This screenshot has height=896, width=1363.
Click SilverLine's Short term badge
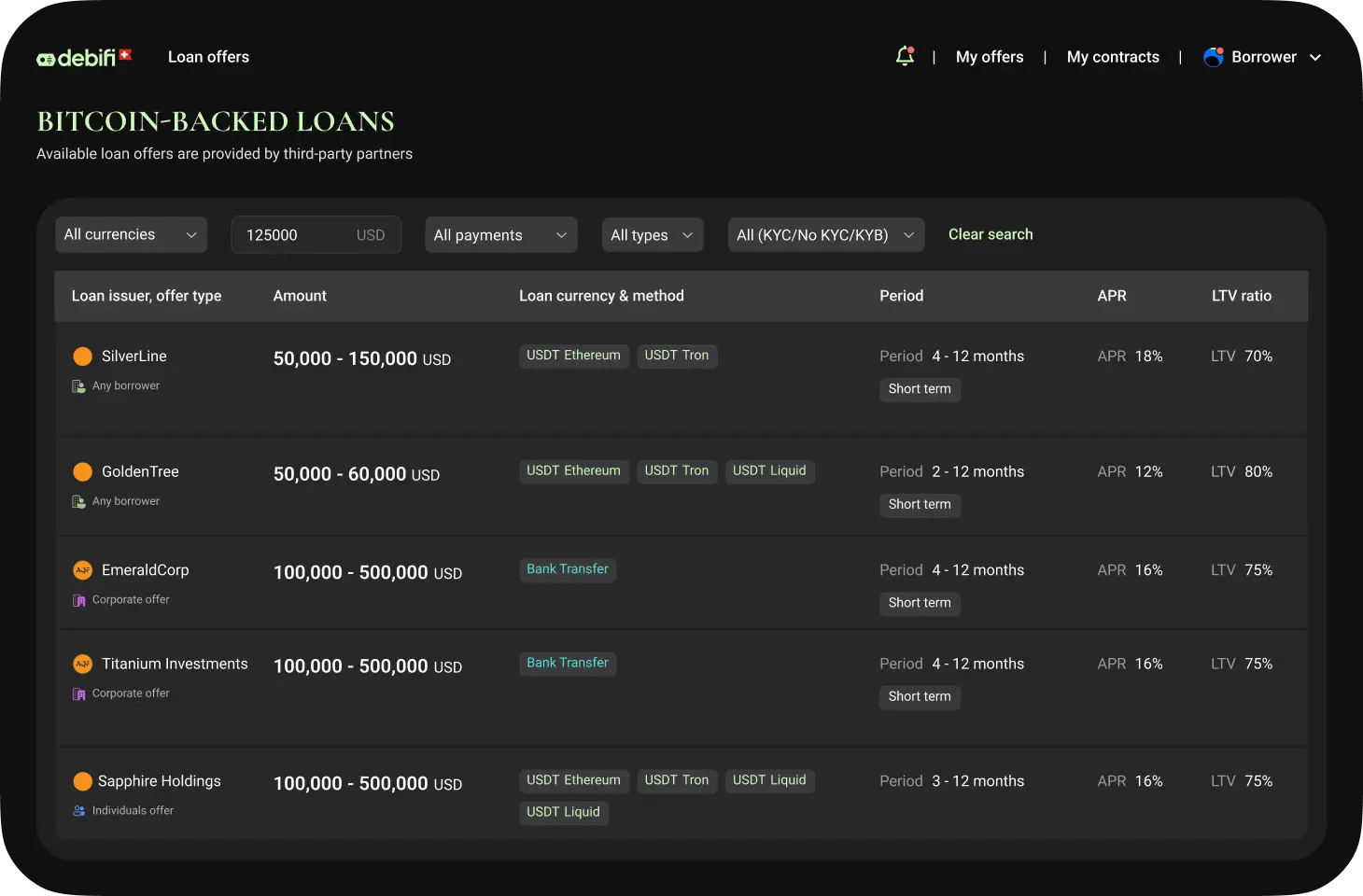coord(920,389)
